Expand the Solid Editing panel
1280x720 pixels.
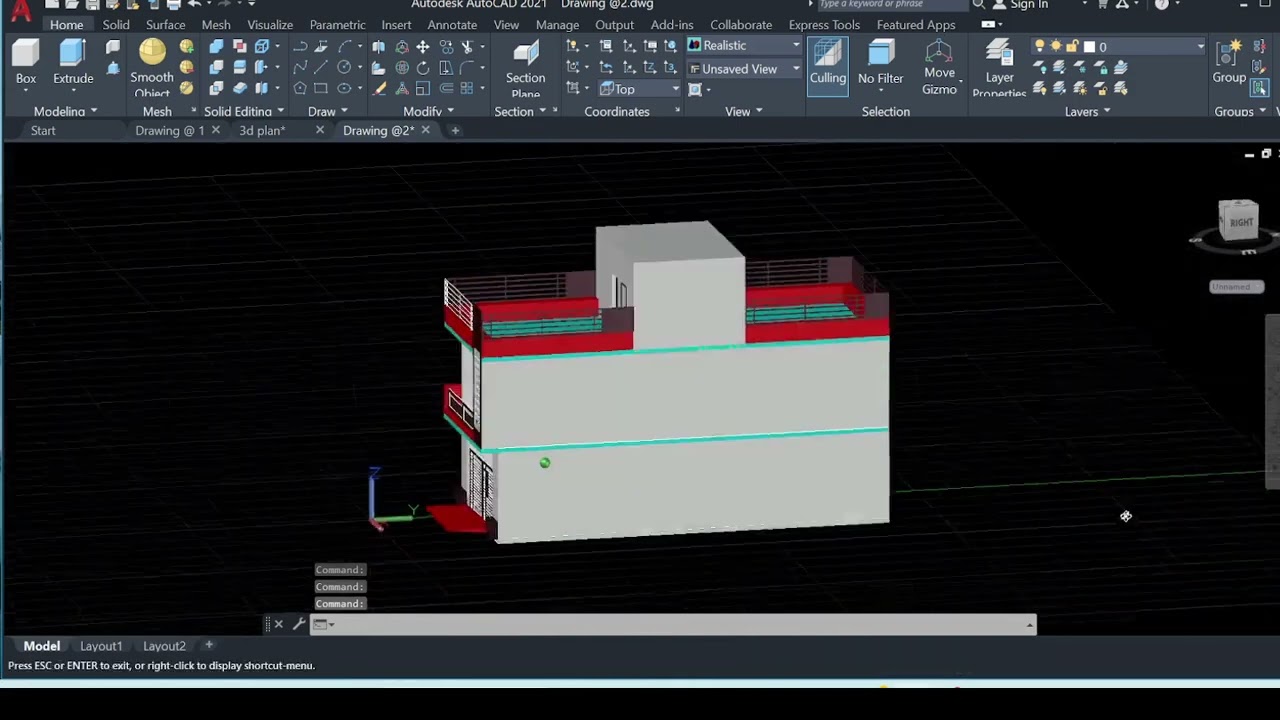coord(244,111)
